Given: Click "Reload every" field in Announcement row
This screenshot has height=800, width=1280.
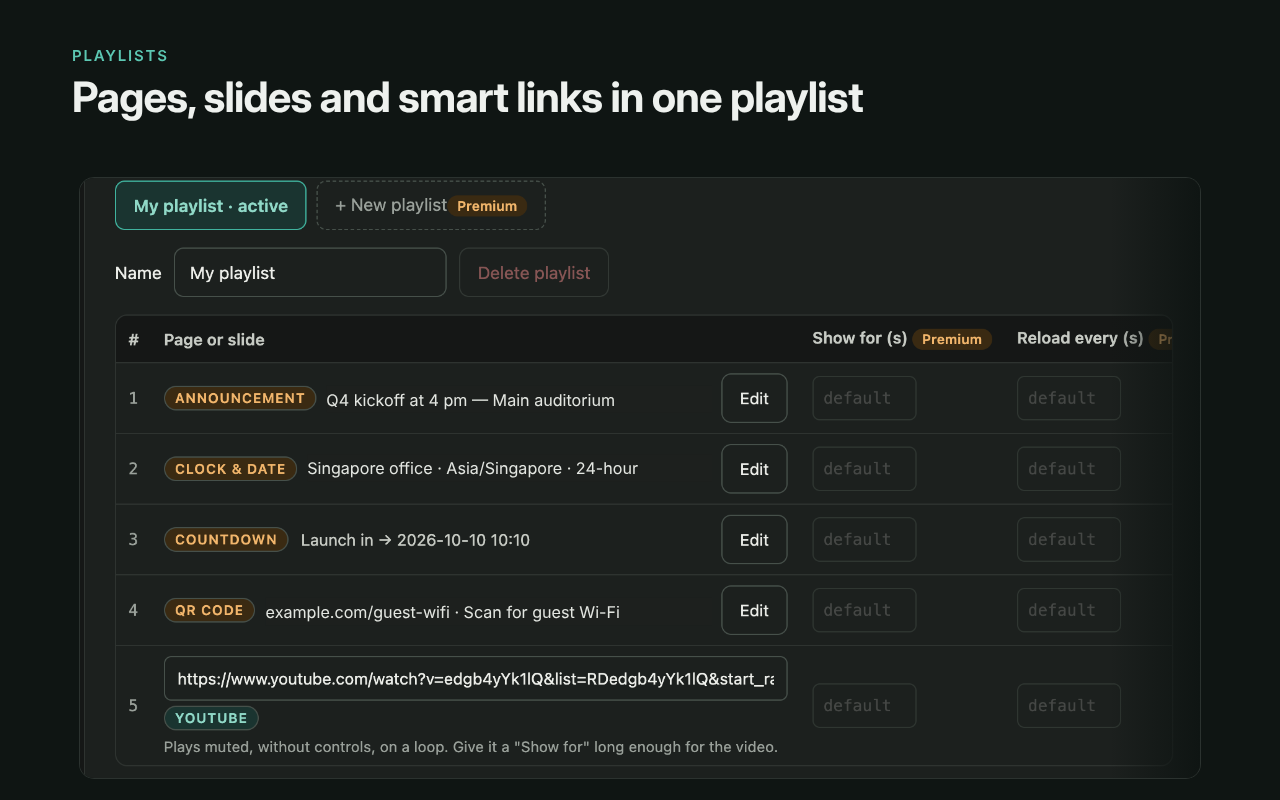Looking at the screenshot, I should point(1069,398).
